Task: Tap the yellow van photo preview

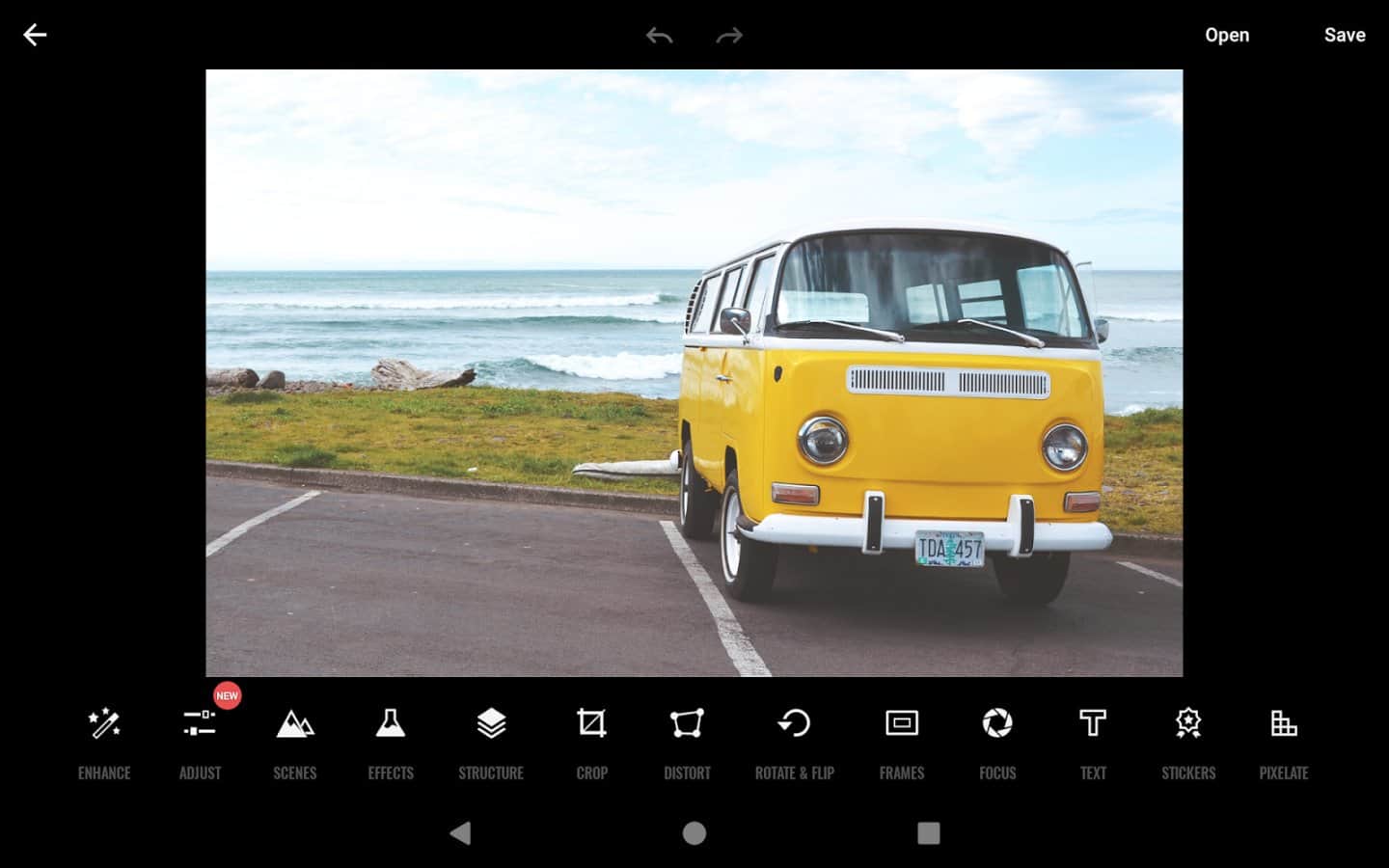Action: click(694, 372)
